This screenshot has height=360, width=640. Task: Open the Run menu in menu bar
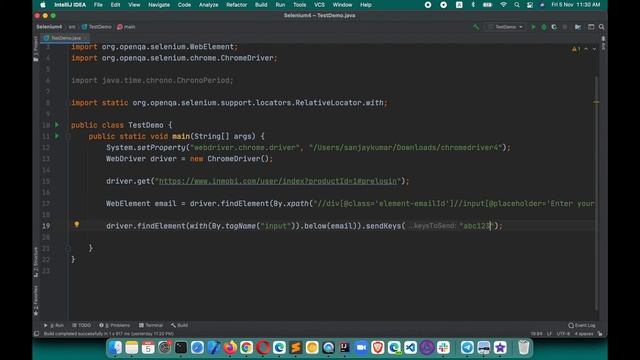[280, 5]
